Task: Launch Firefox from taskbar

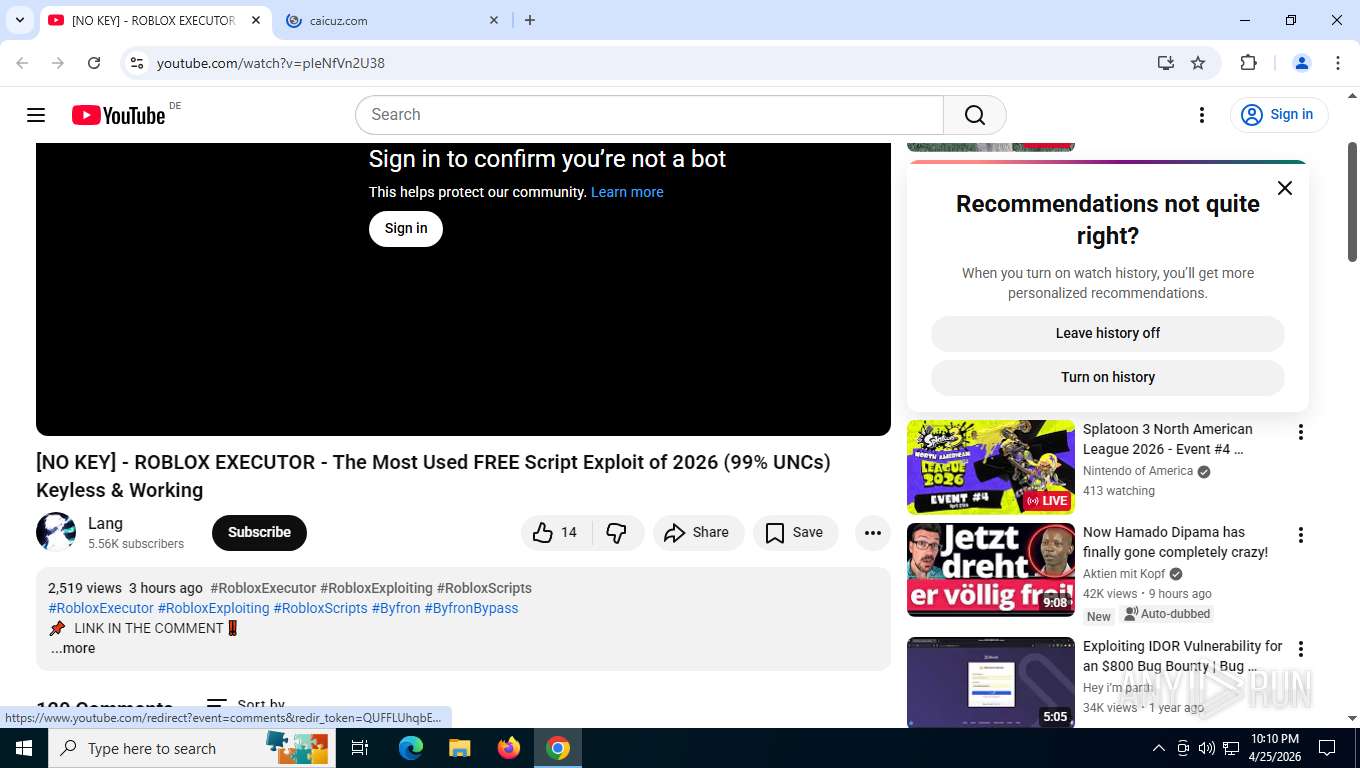Action: click(x=509, y=748)
